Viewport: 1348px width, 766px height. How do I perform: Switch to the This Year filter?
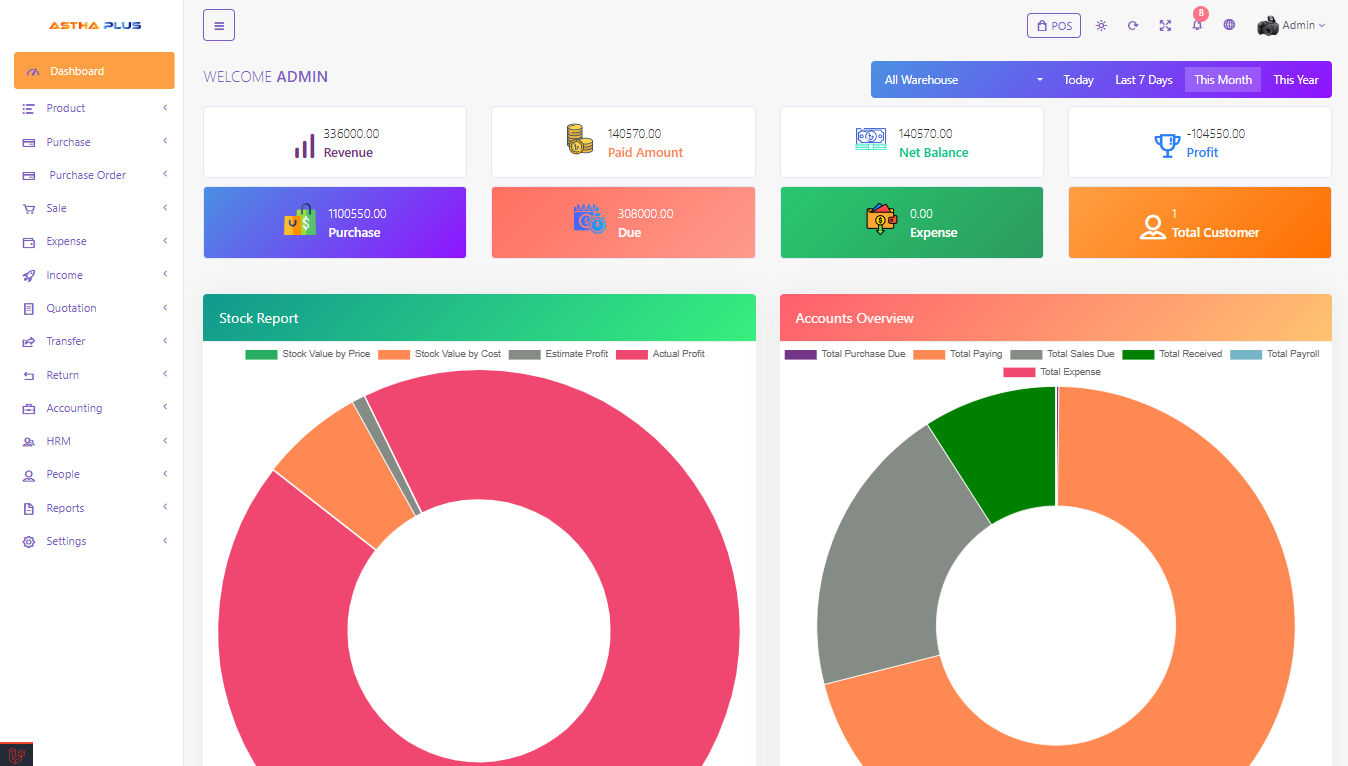[1295, 80]
